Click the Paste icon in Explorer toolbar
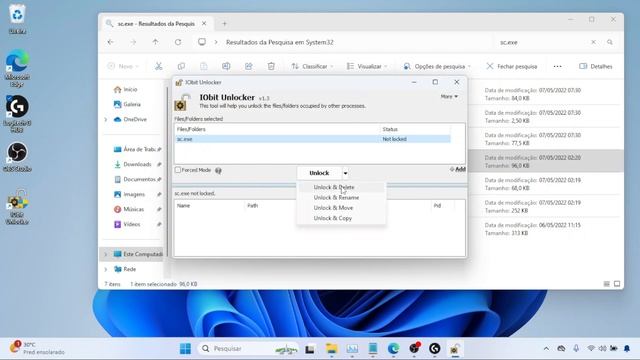Screen dimensions: 640x360 click(x=204, y=66)
